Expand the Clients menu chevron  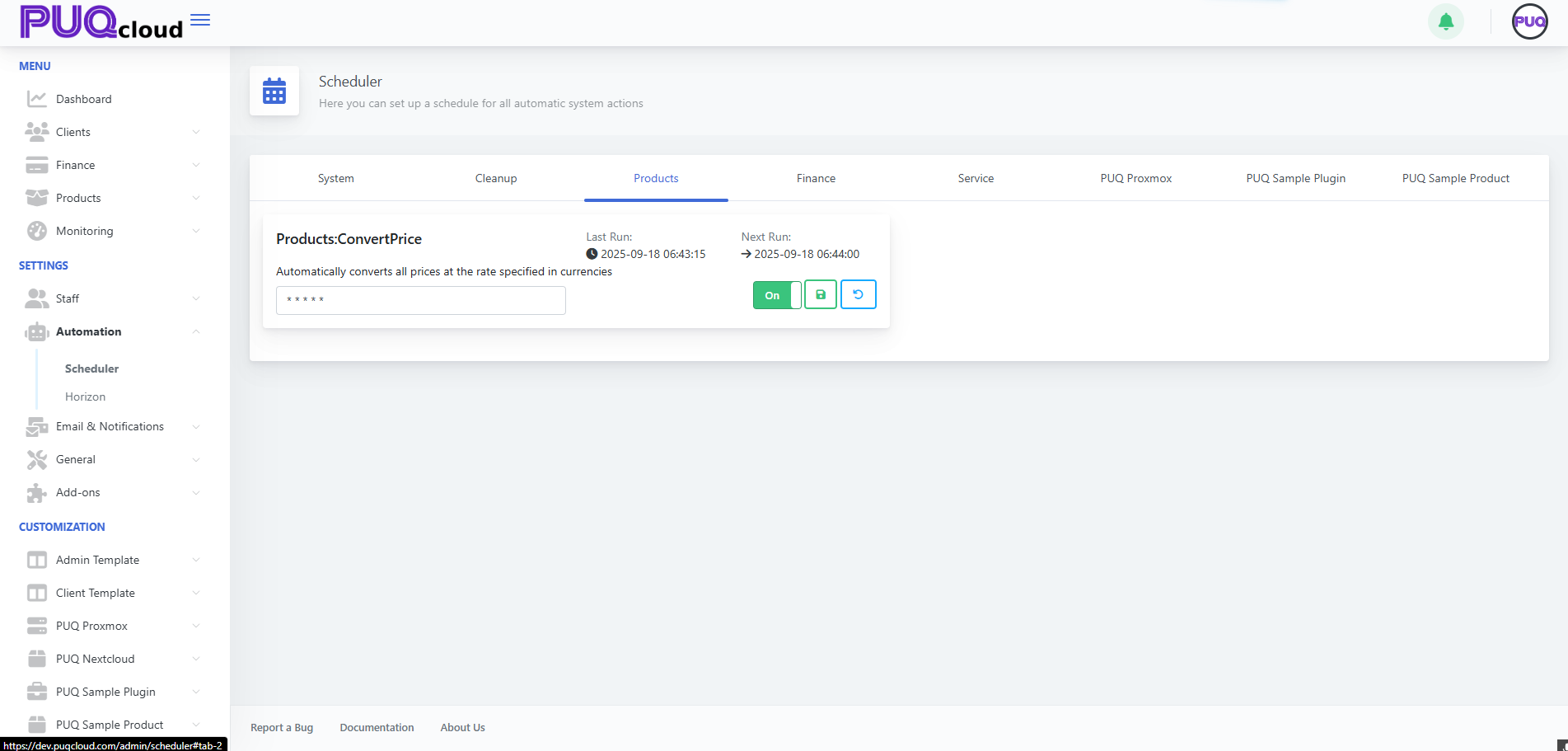point(196,132)
